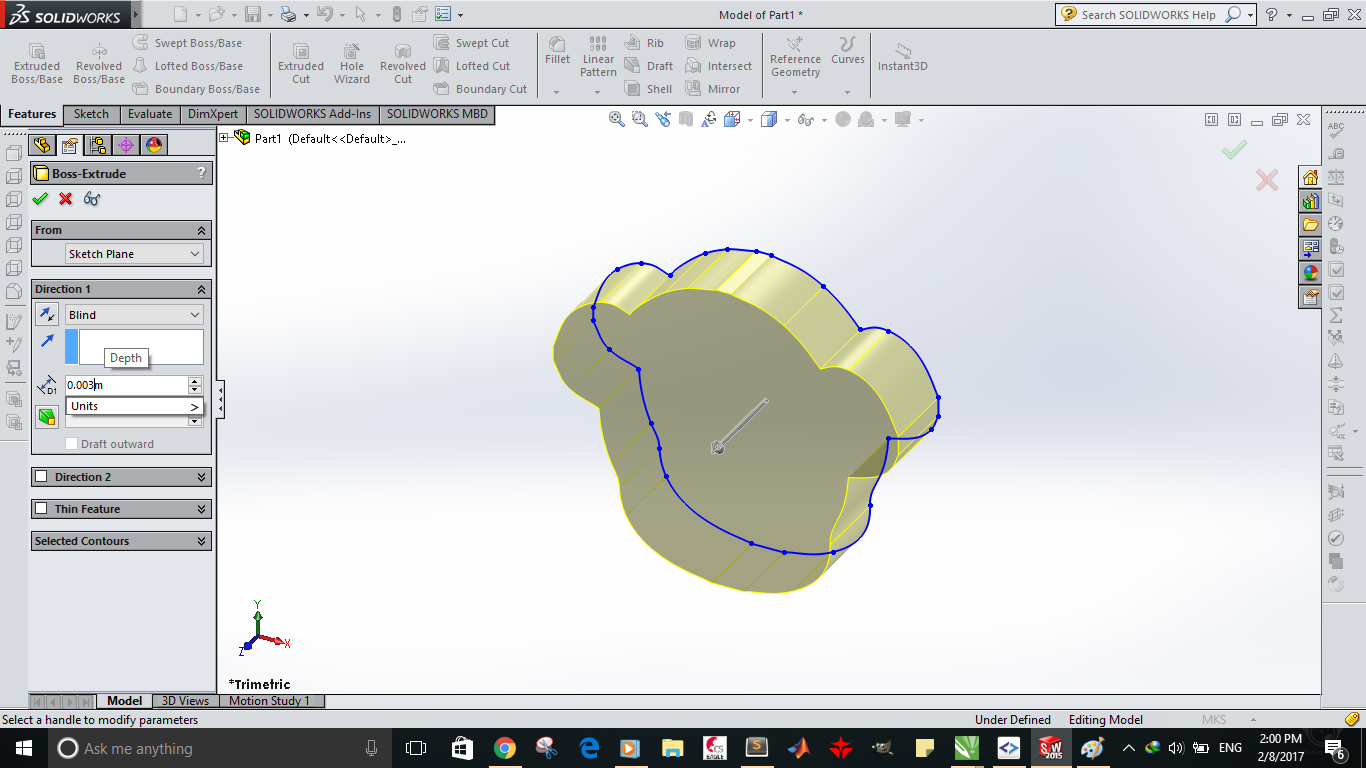Select the Linear Pattern tool
Viewport: 1366px width, 768px height.
coord(598,57)
